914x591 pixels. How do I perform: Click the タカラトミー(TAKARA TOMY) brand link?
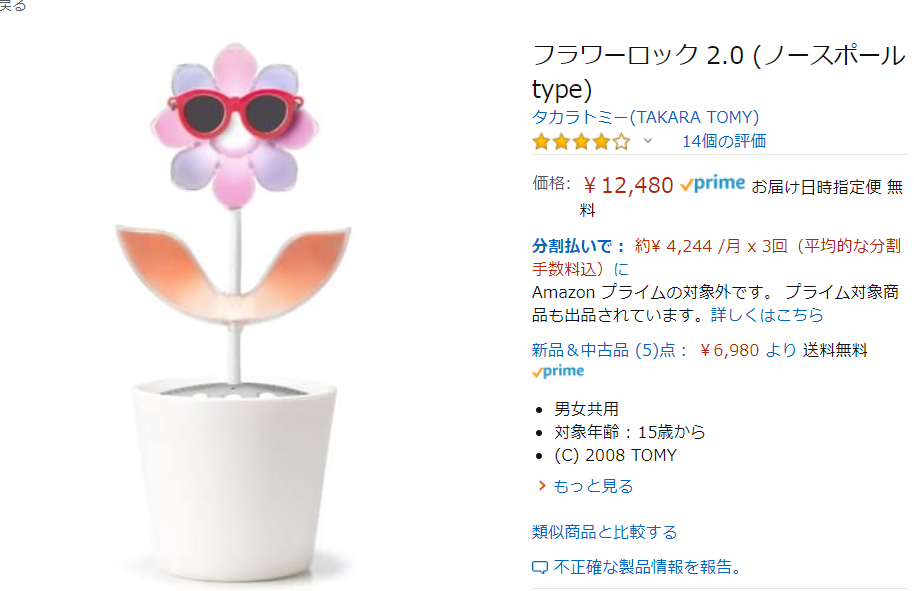pos(645,116)
